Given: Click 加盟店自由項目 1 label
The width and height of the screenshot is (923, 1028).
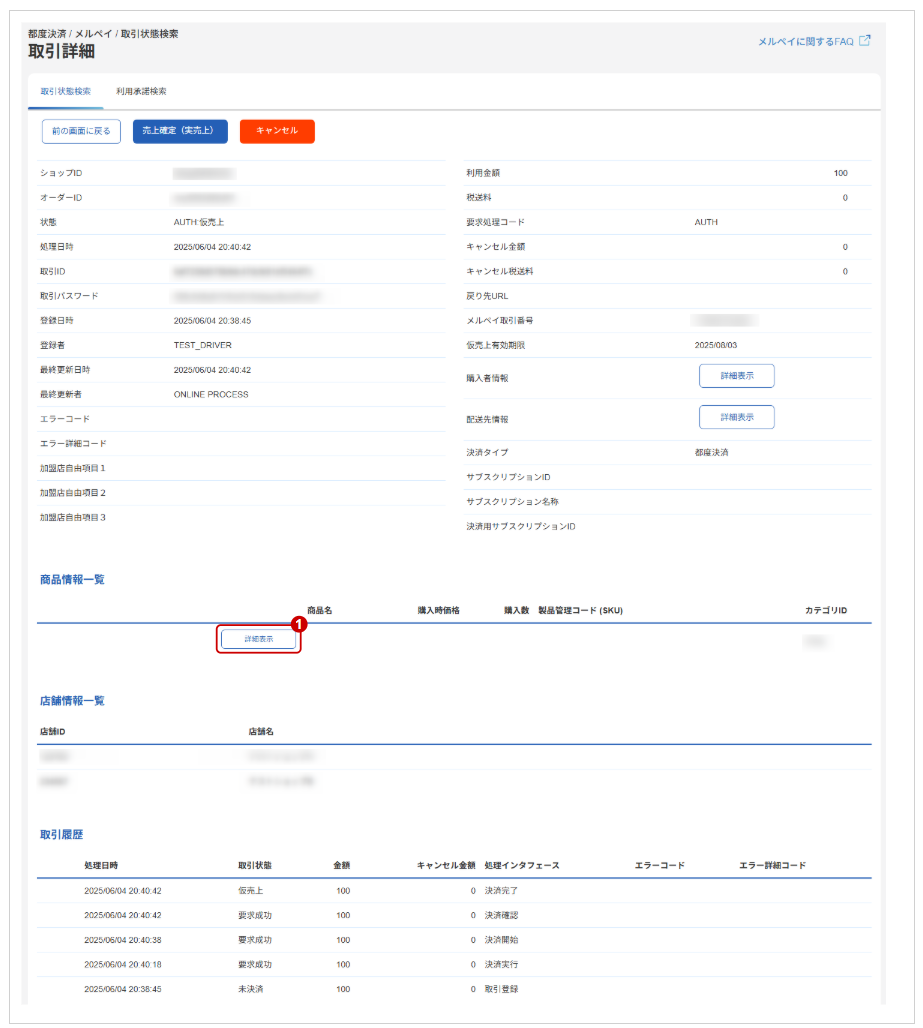Looking at the screenshot, I should click(72, 468).
